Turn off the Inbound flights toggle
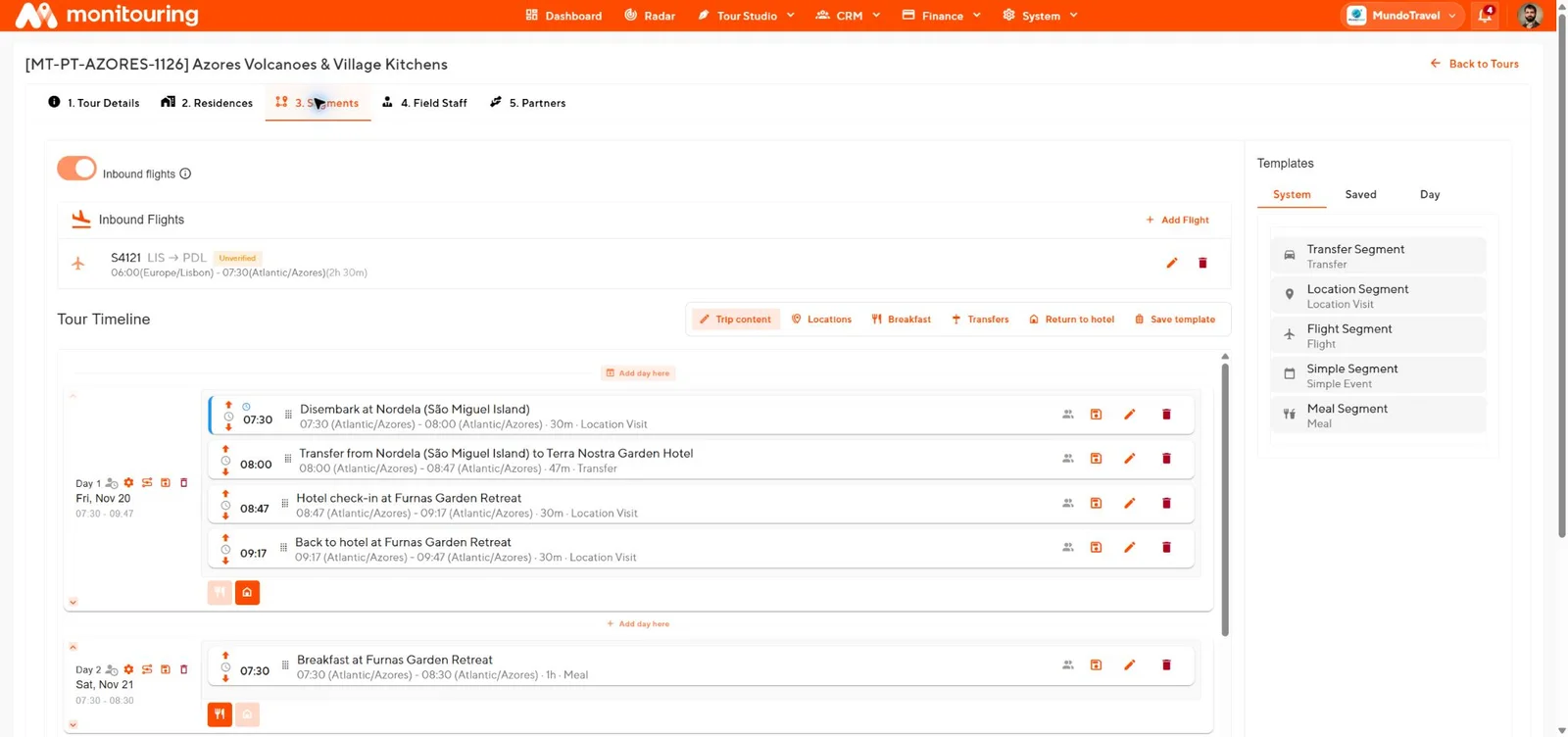Image resolution: width=1568 pixels, height=737 pixels. pyautogui.click(x=76, y=169)
